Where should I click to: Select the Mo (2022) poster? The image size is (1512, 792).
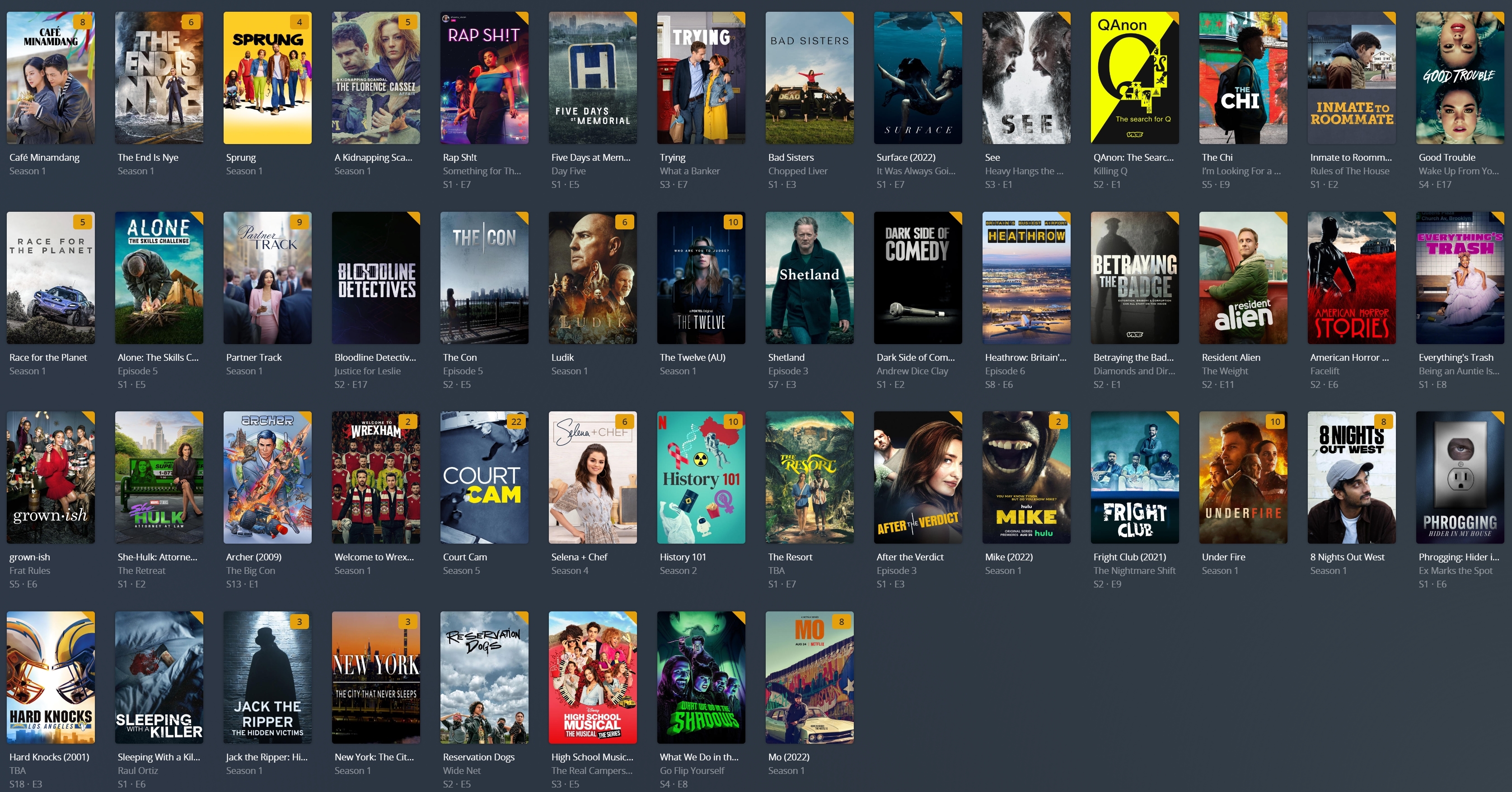point(810,677)
